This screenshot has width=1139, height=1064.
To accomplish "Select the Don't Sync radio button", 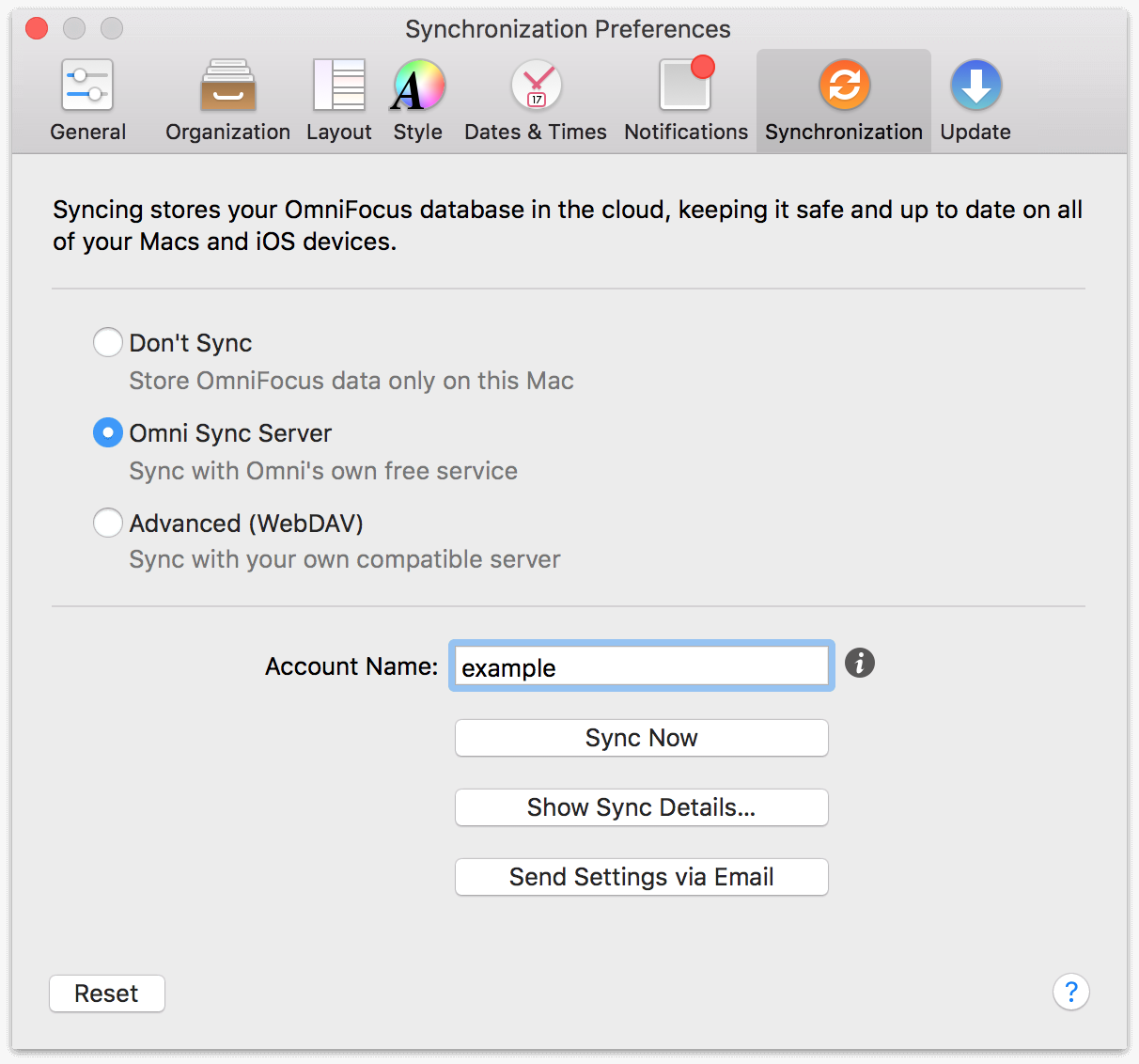I will (x=108, y=342).
